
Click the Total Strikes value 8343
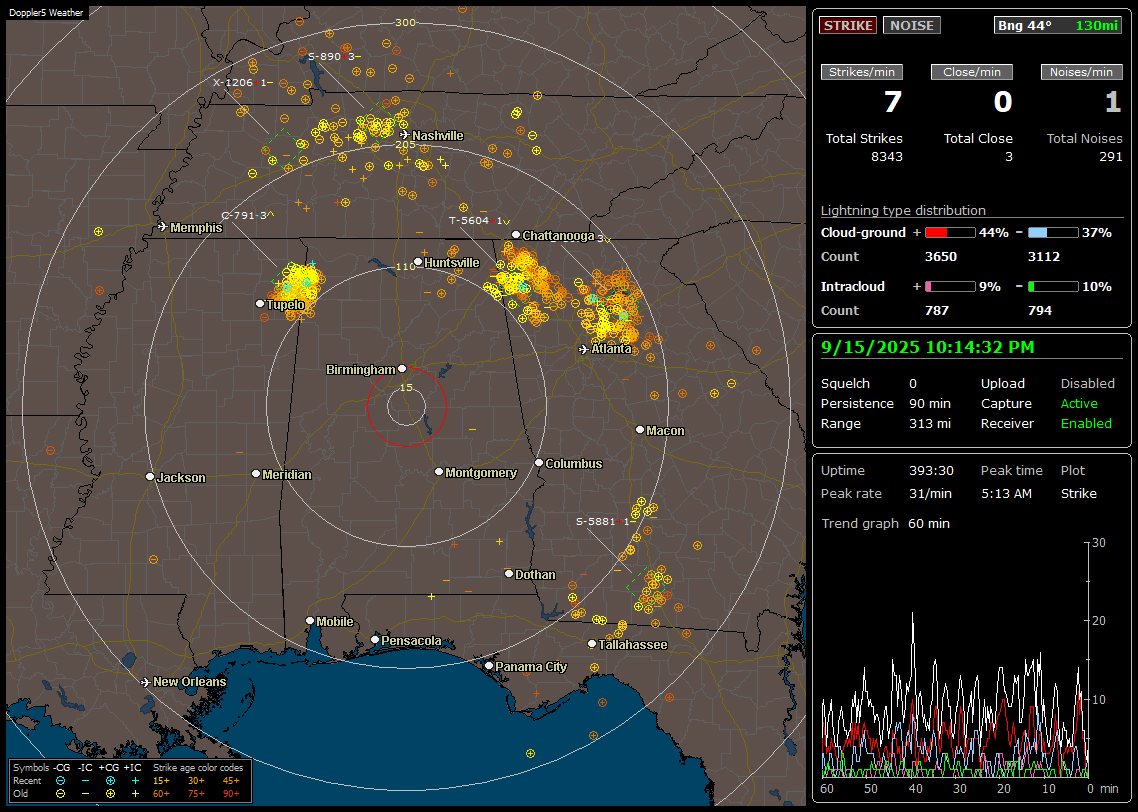pyautogui.click(x=887, y=157)
